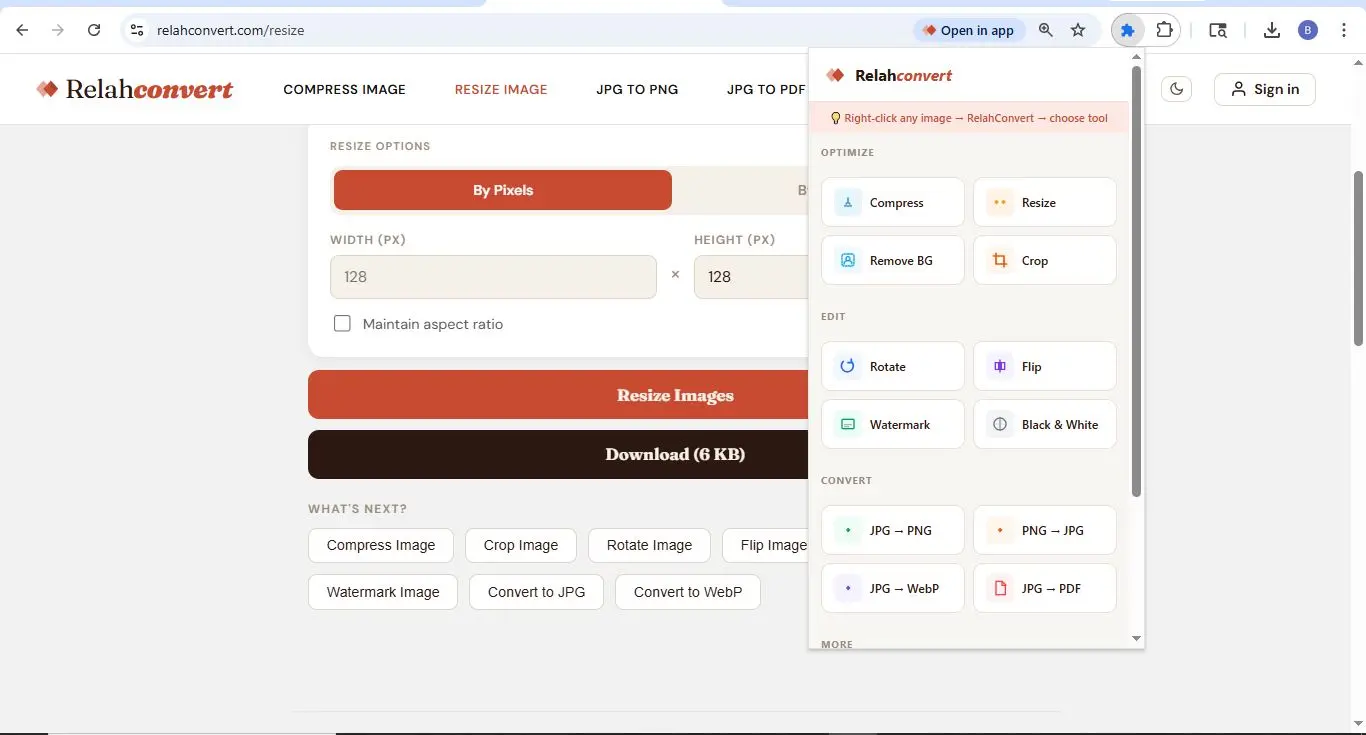Open the tab search icon
This screenshot has width=1366, height=735.
[x=1218, y=30]
